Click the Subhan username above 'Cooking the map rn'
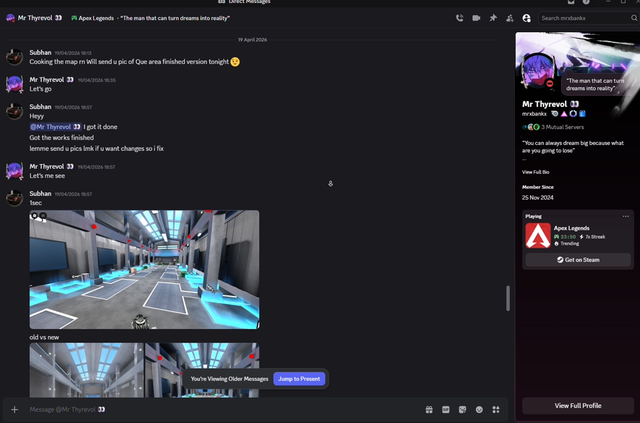Screen dimensions: 640x423 coord(40,52)
